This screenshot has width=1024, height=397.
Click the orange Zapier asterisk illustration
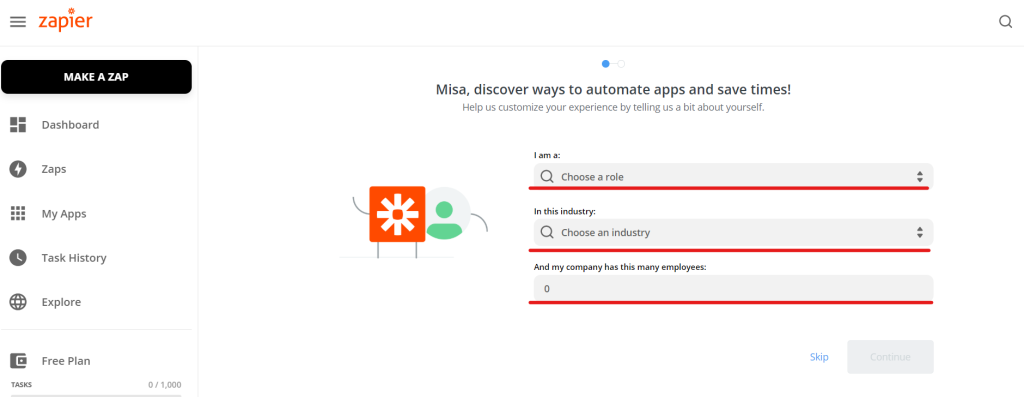[x=397, y=214]
